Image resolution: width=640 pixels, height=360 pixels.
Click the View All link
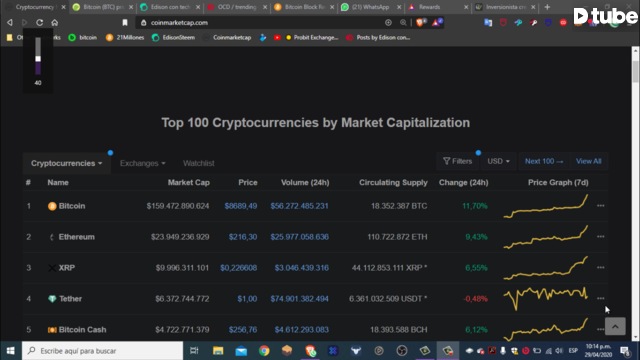tap(588, 161)
